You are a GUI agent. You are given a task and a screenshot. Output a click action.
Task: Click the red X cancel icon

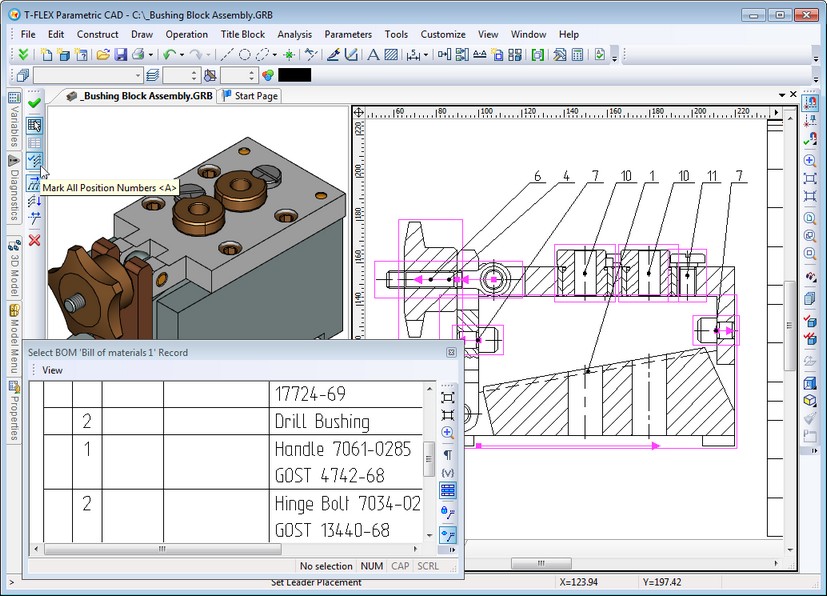click(x=35, y=240)
